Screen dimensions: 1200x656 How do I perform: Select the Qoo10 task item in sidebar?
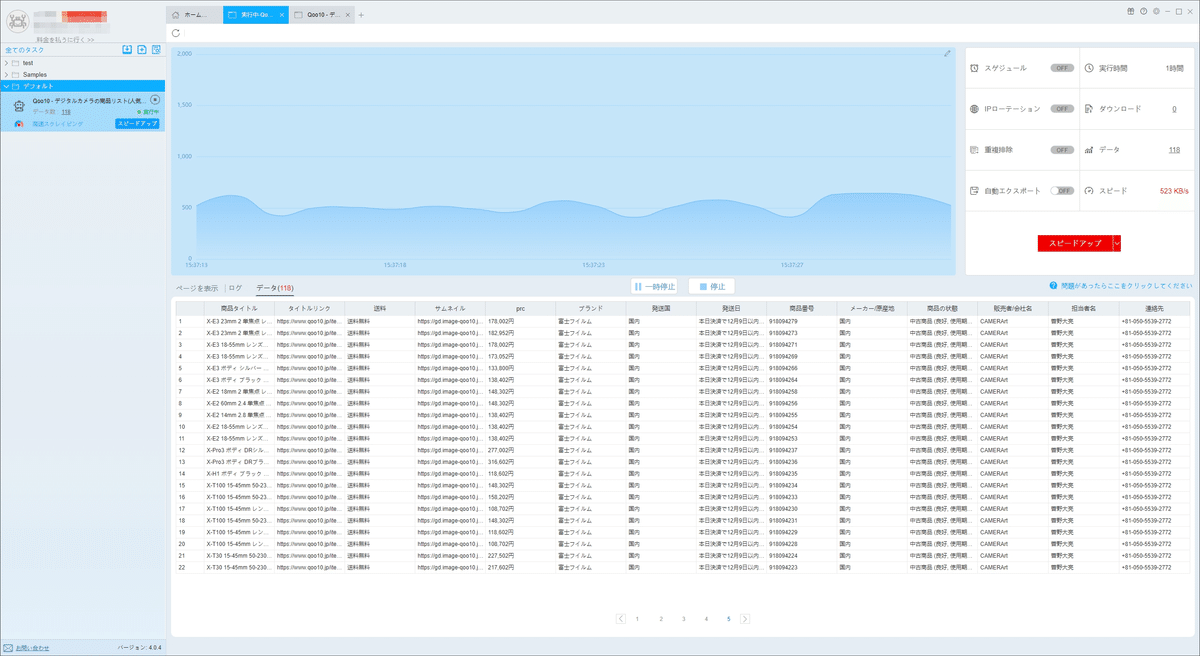[x=82, y=112]
